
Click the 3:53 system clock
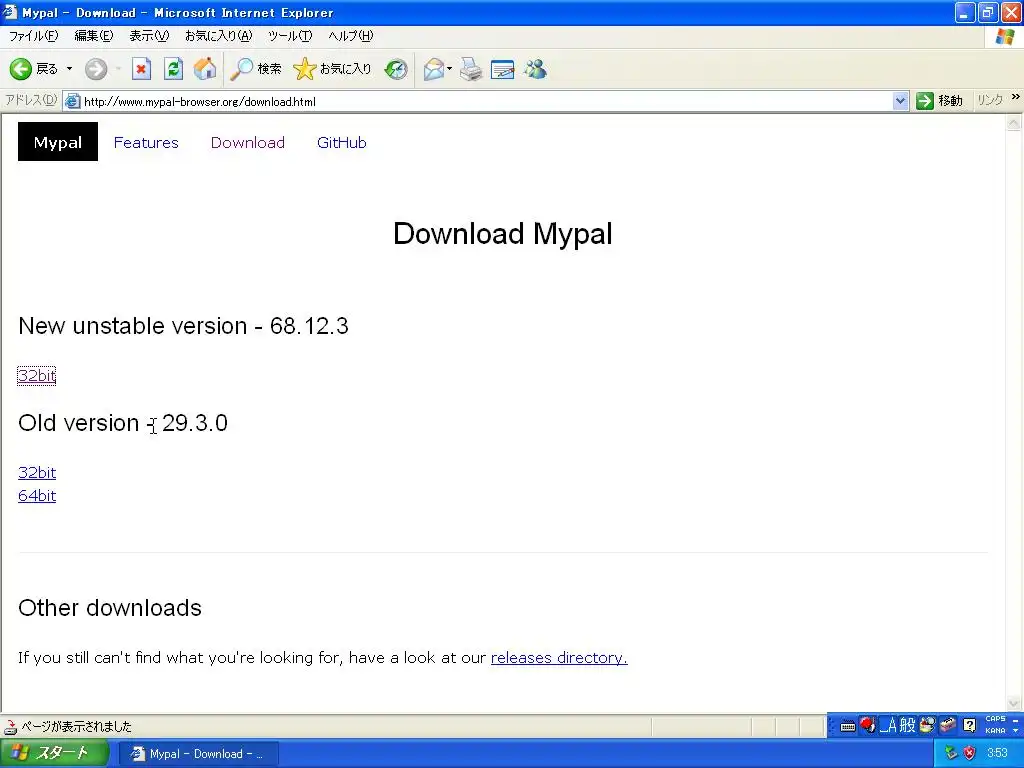click(997, 753)
